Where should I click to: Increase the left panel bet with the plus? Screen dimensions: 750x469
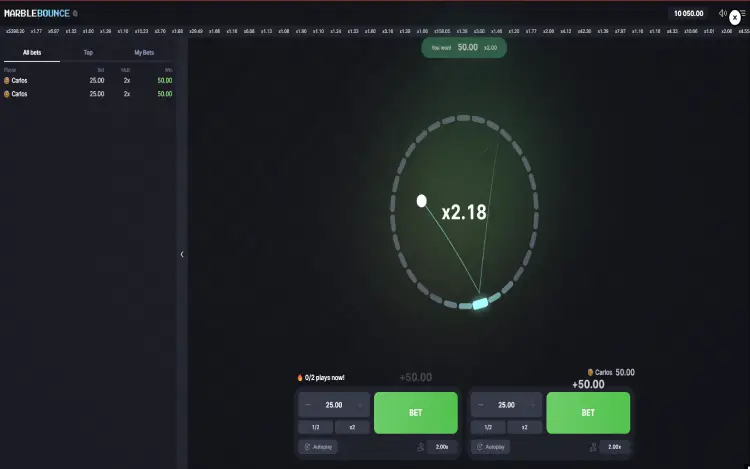pyautogui.click(x=360, y=405)
